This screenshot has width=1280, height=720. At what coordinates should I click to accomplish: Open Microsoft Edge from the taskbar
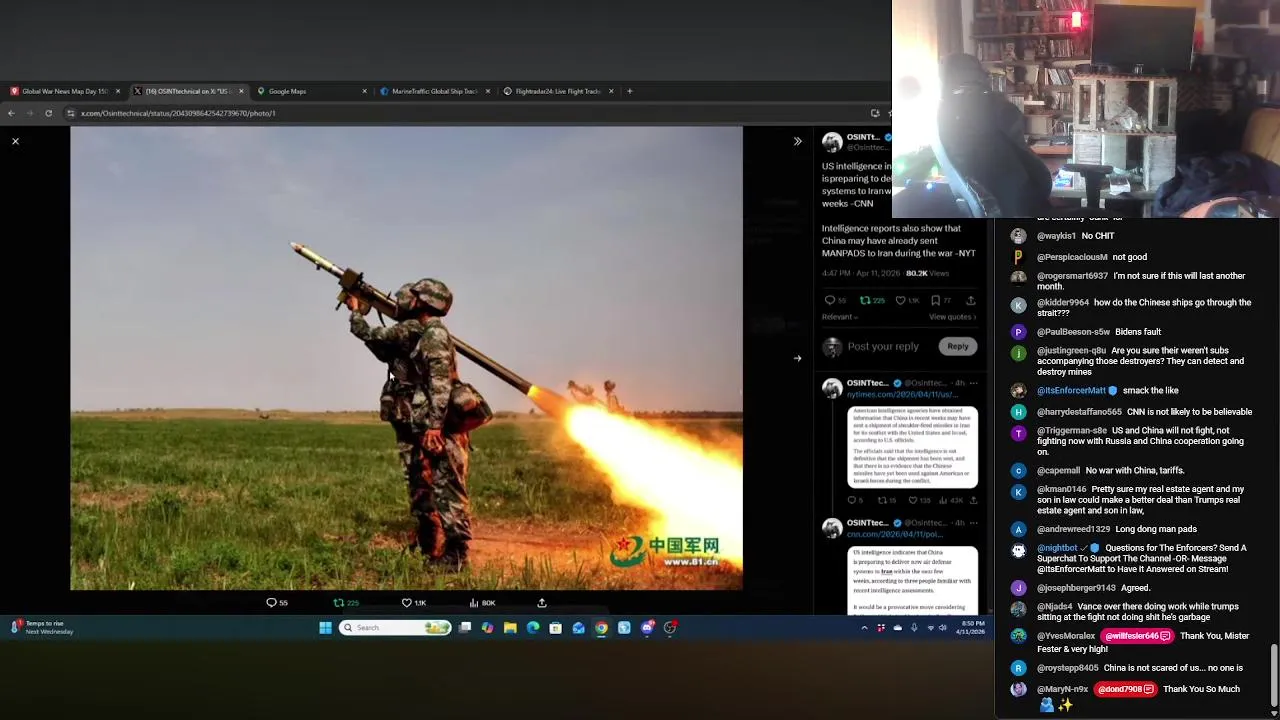[x=533, y=628]
